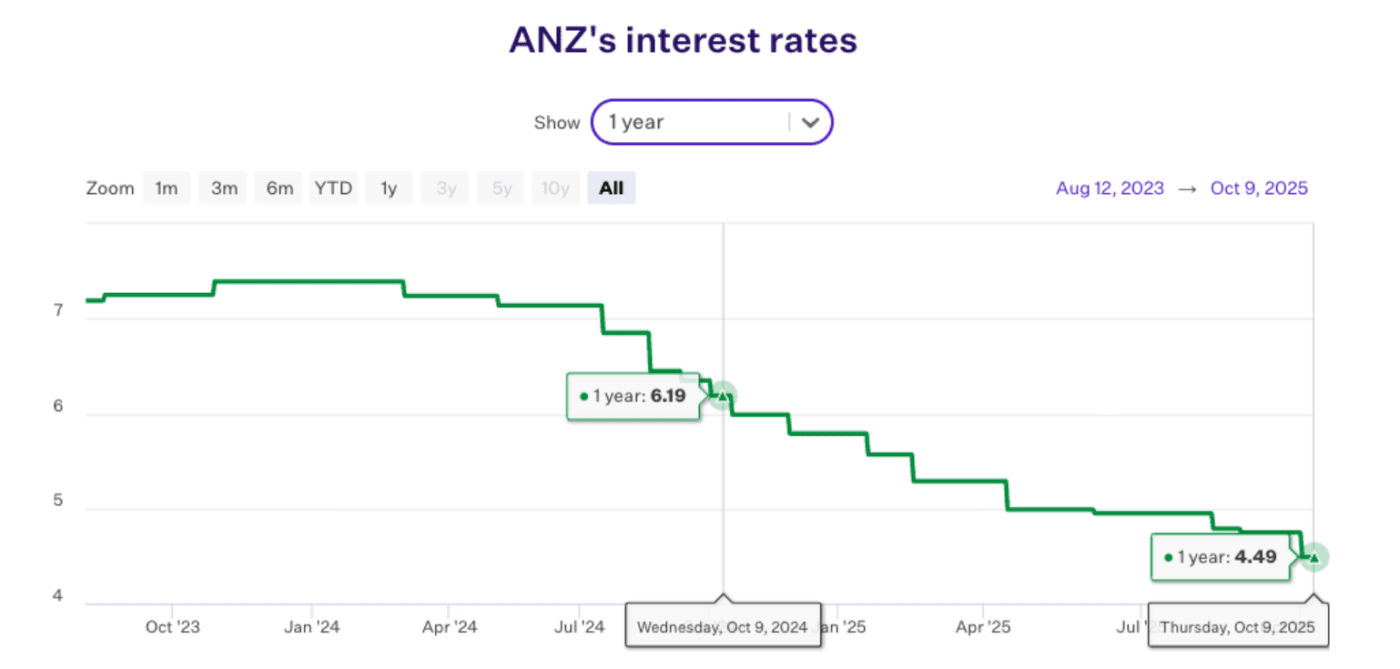Select the 6m zoom range
This screenshot has height=669, width=1400.
tap(280, 188)
